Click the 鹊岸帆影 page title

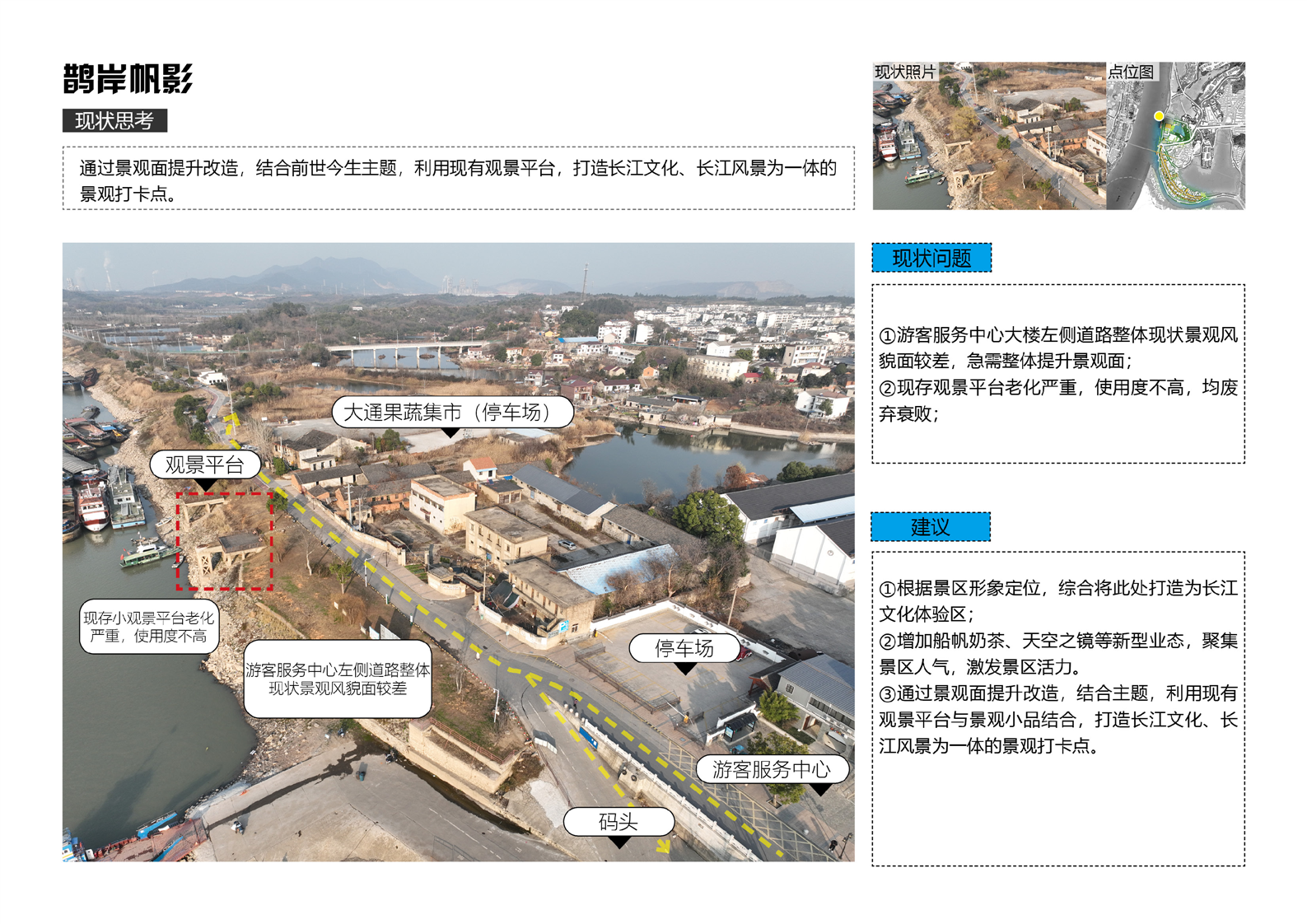click(128, 80)
